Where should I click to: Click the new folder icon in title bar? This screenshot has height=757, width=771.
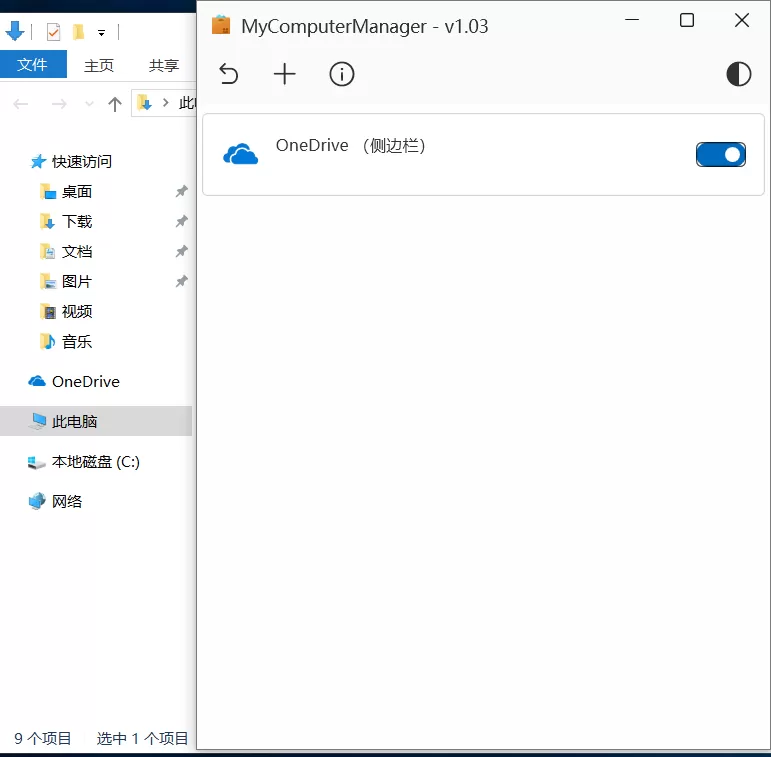tap(78, 32)
